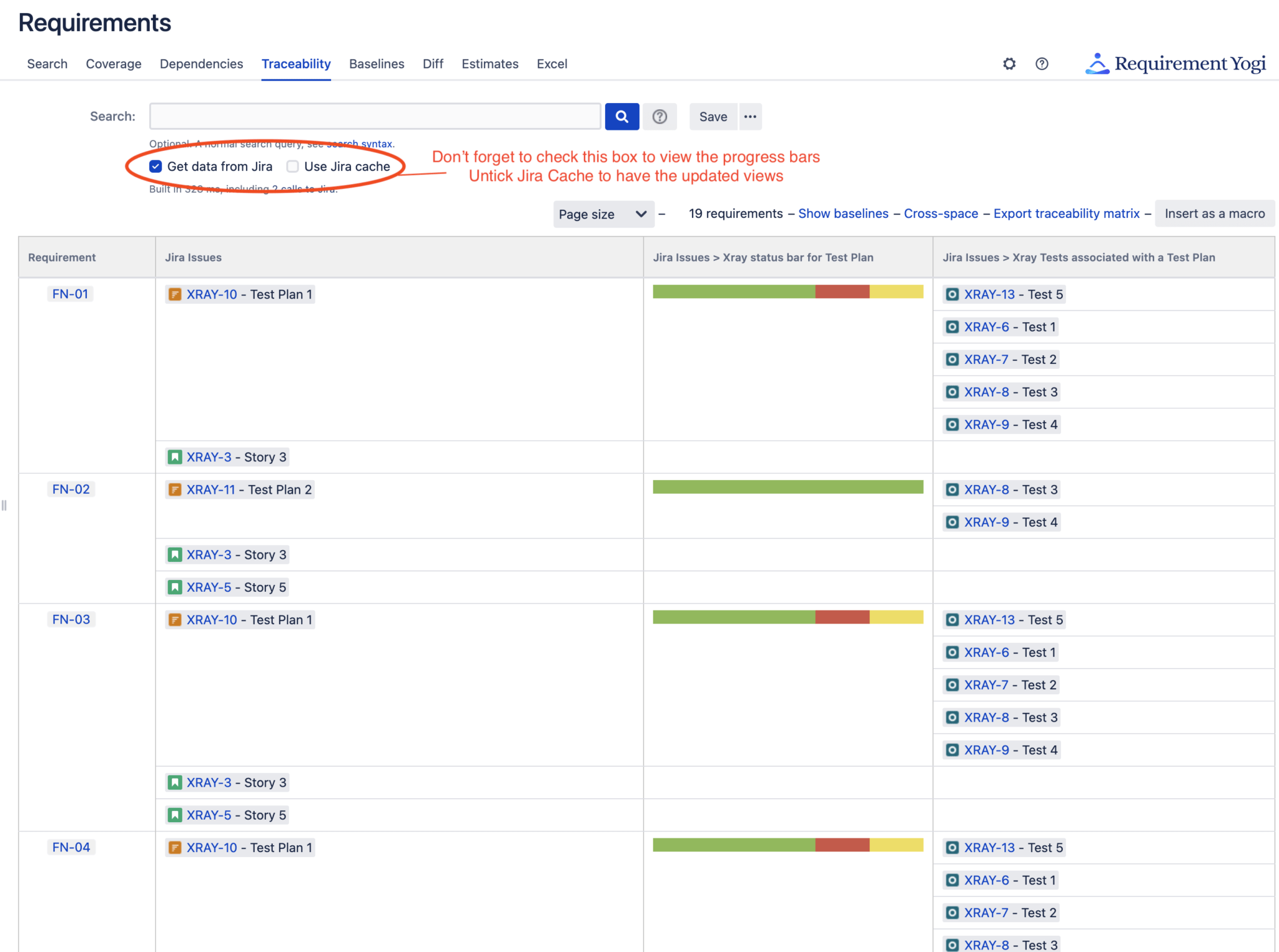Open search help via the circled question mark
This screenshot has height=952, width=1279.
point(659,116)
